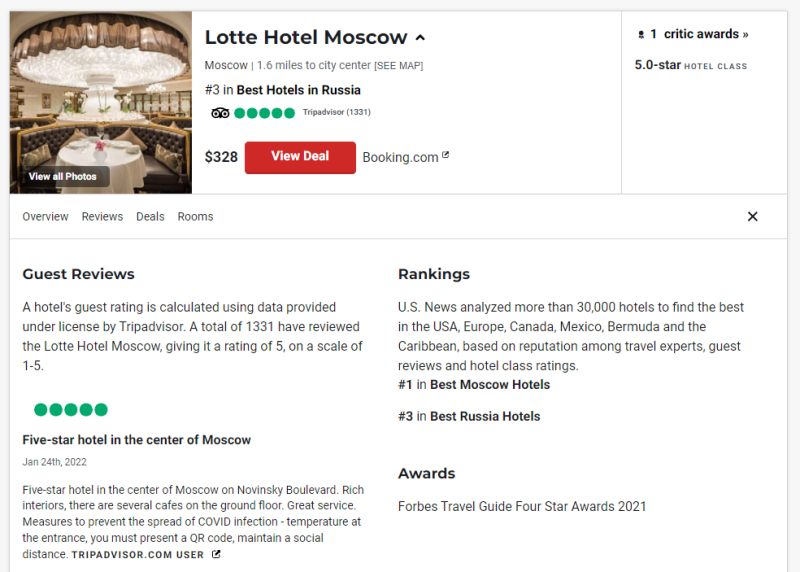Image resolution: width=800 pixels, height=572 pixels.
Task: Open the 1 critic awards link
Action: [x=699, y=34]
